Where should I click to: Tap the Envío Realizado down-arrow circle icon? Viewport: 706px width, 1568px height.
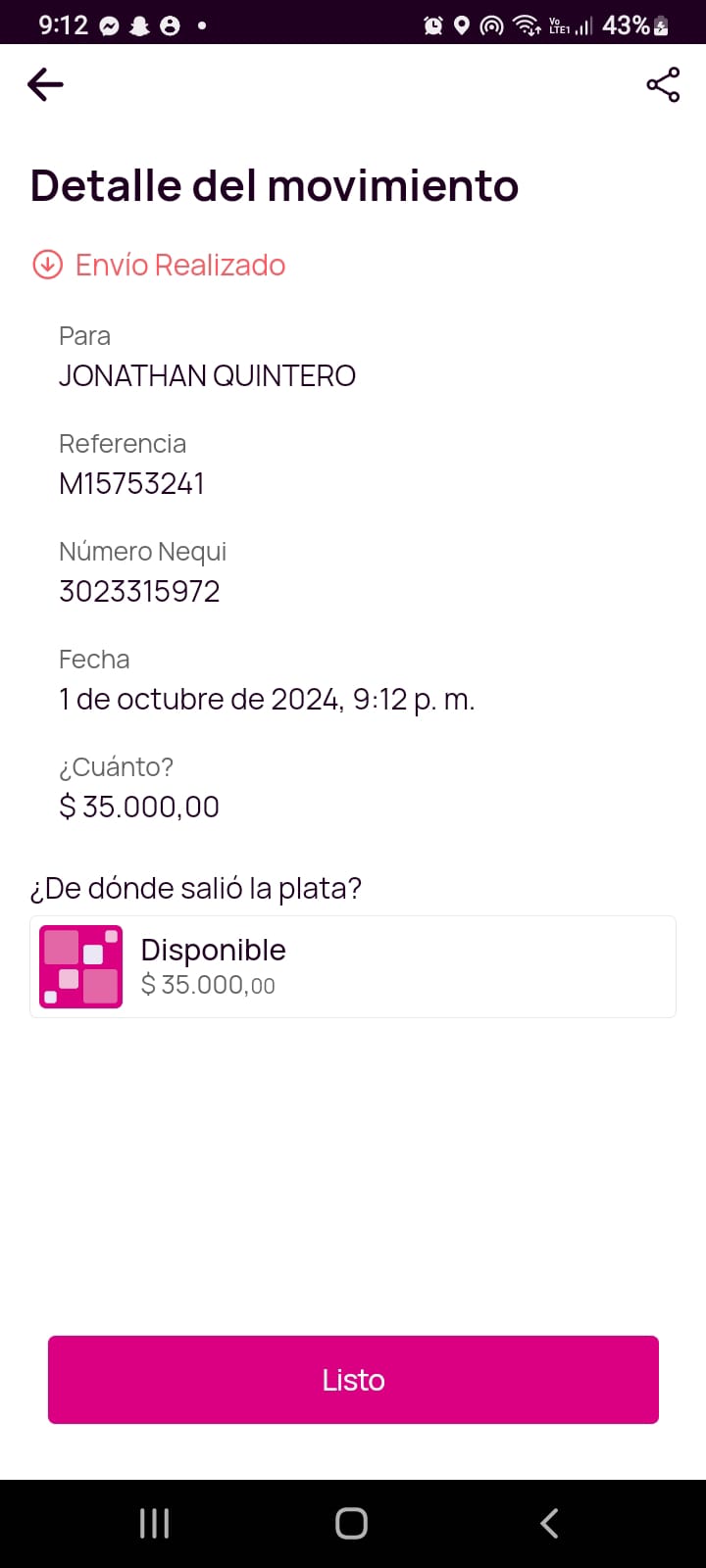click(x=48, y=265)
